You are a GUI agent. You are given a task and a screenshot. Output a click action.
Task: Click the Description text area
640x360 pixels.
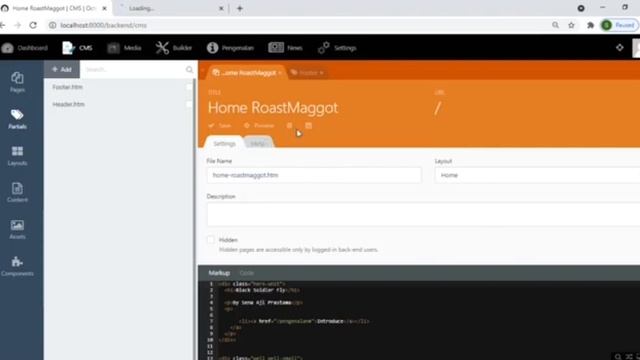[423, 215]
